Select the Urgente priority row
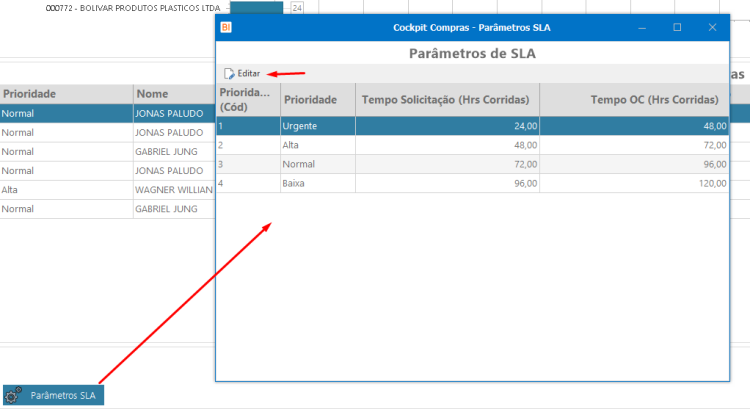 tap(473, 126)
